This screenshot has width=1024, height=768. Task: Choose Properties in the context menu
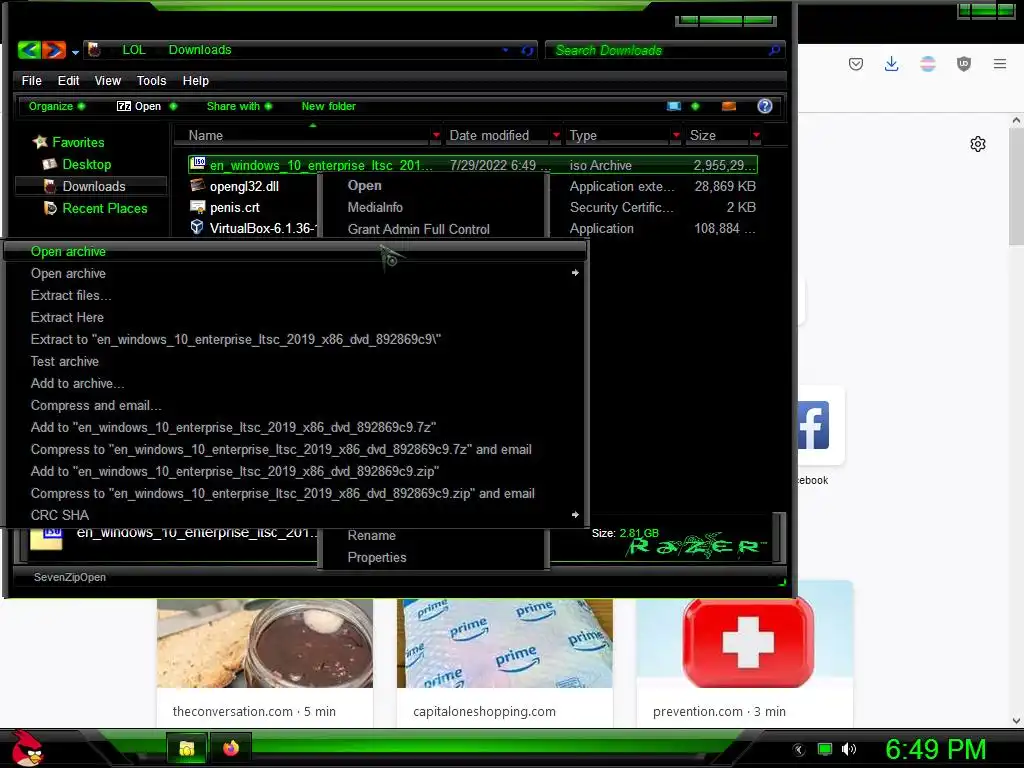click(x=377, y=558)
